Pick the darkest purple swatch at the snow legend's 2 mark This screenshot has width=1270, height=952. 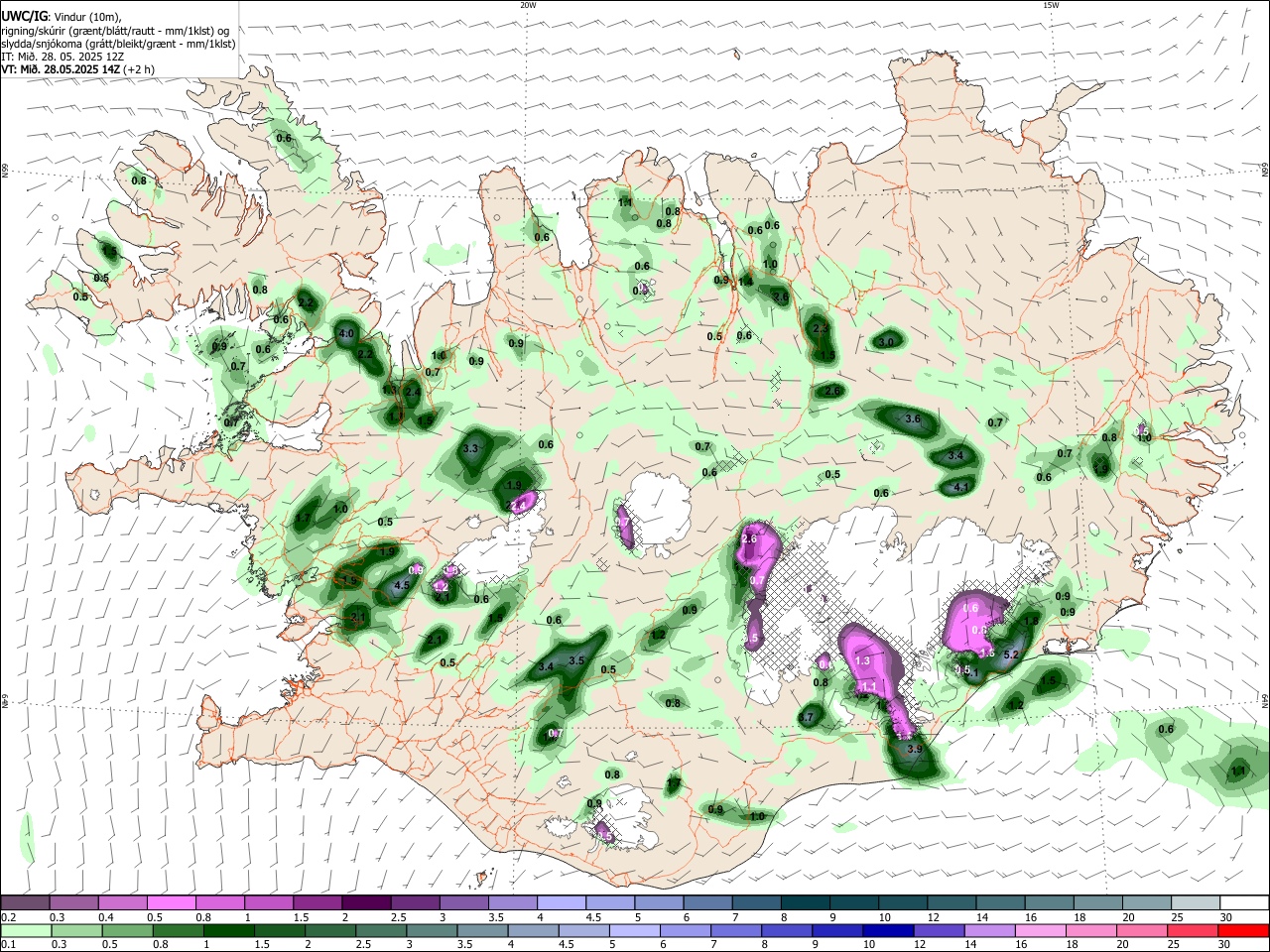coord(365,902)
